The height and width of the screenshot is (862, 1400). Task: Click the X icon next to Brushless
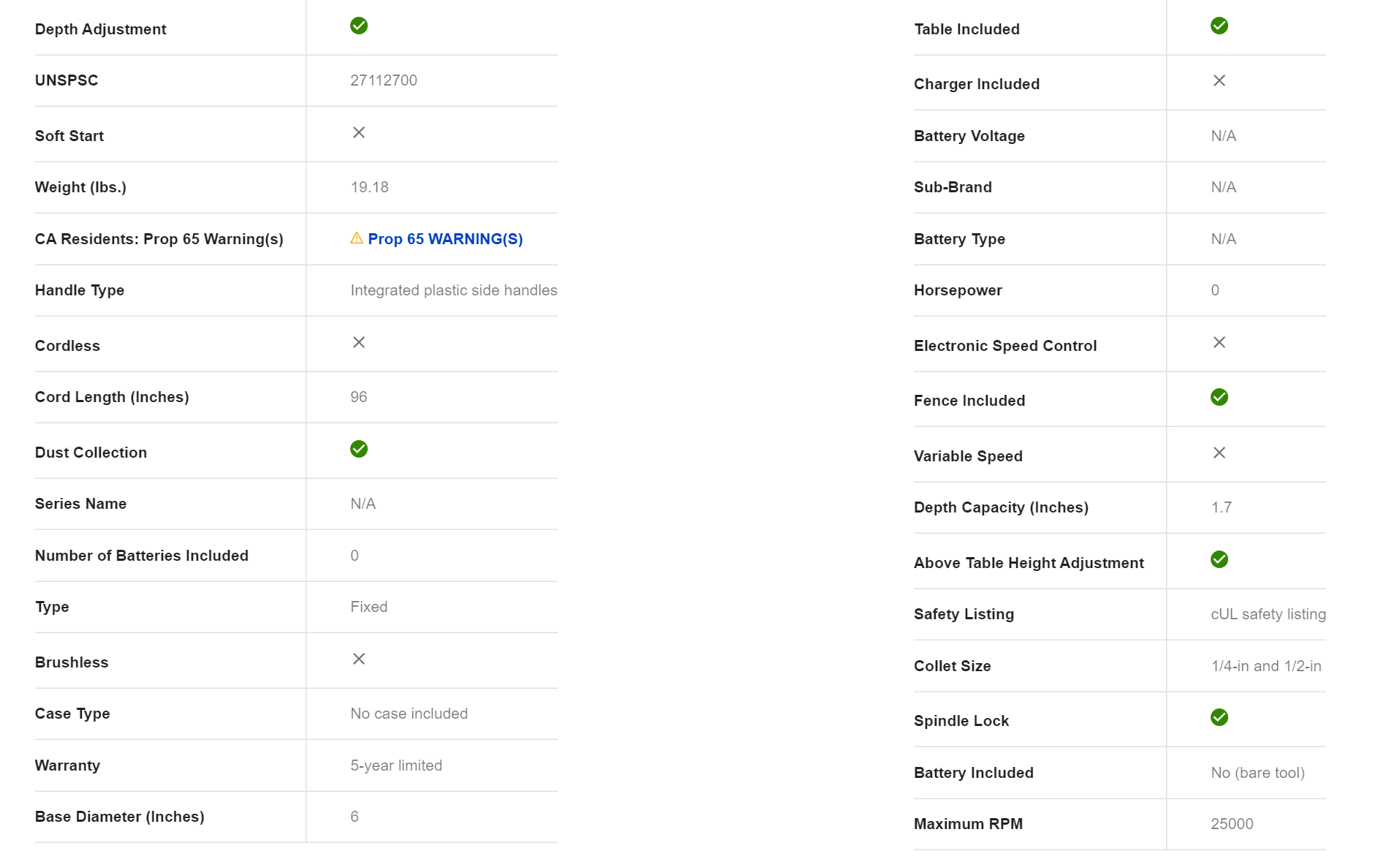[x=358, y=659]
